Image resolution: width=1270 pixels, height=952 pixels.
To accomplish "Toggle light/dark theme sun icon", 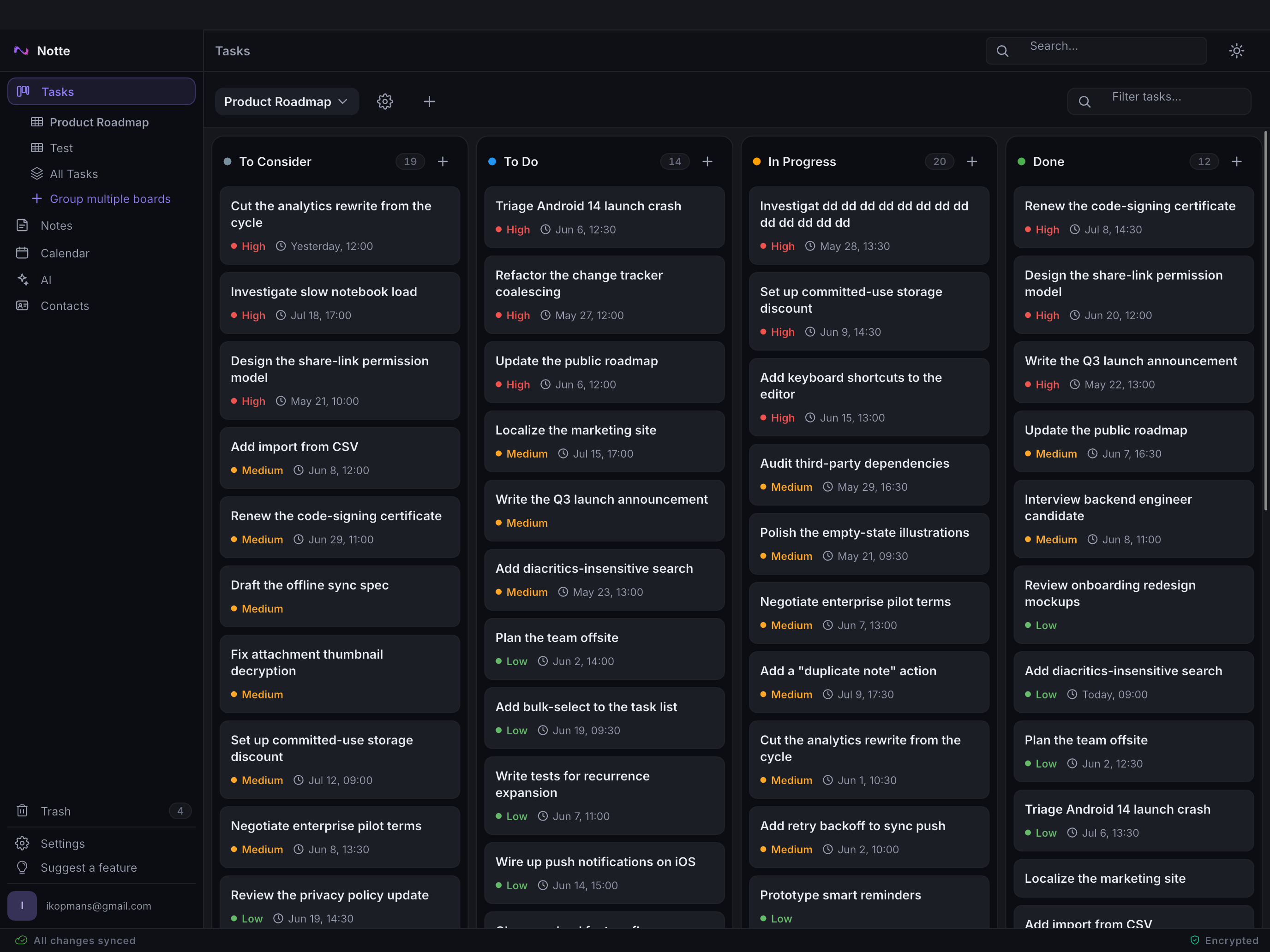I will pyautogui.click(x=1237, y=51).
